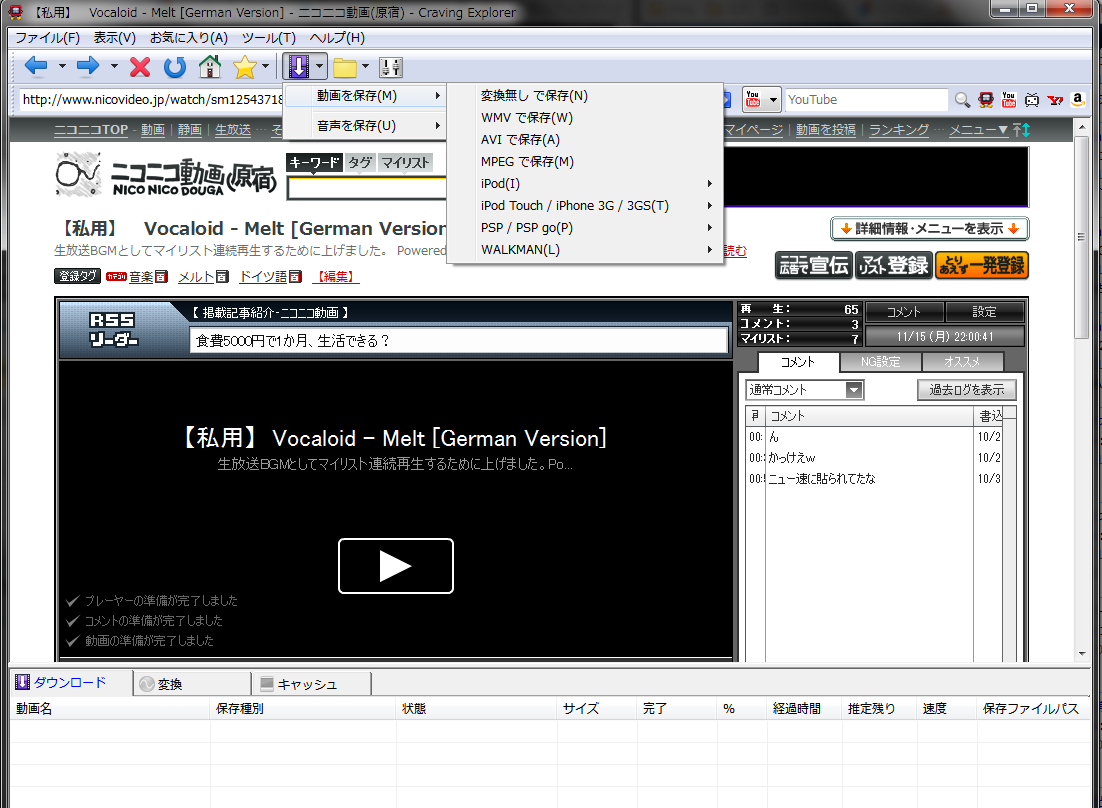This screenshot has width=1102, height=808.
Task: Open the Favorites star dropdown arrow
Action: [x=265, y=67]
